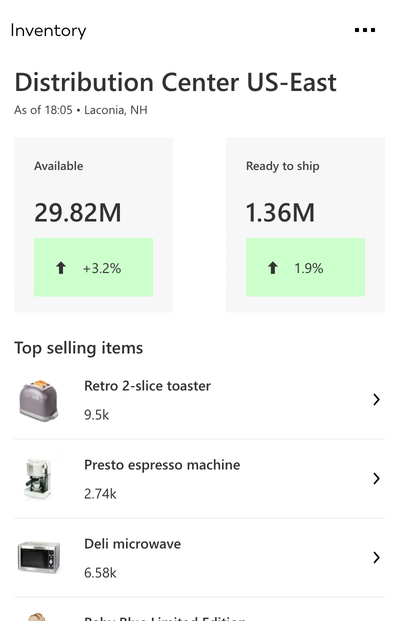
Task: Click the up arrow in Ready to ship card
Action: click(x=272, y=268)
